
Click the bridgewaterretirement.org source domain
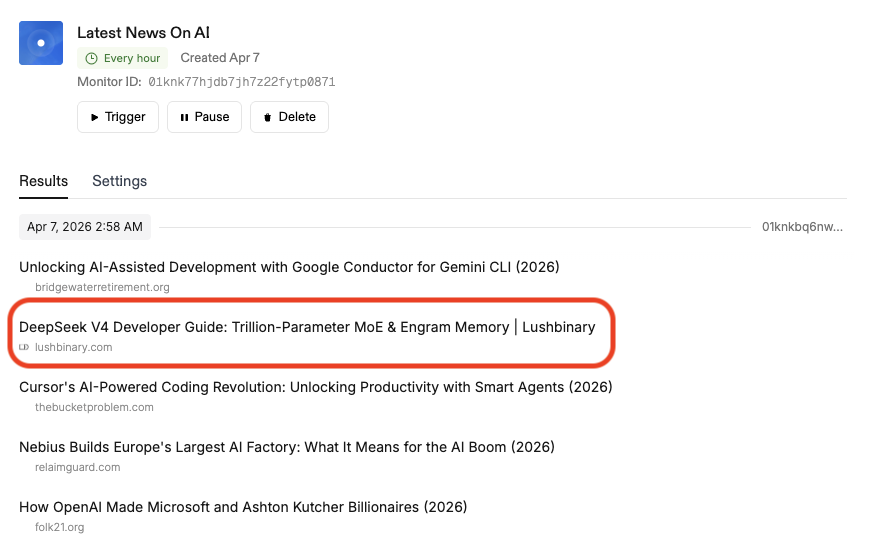click(x=102, y=287)
